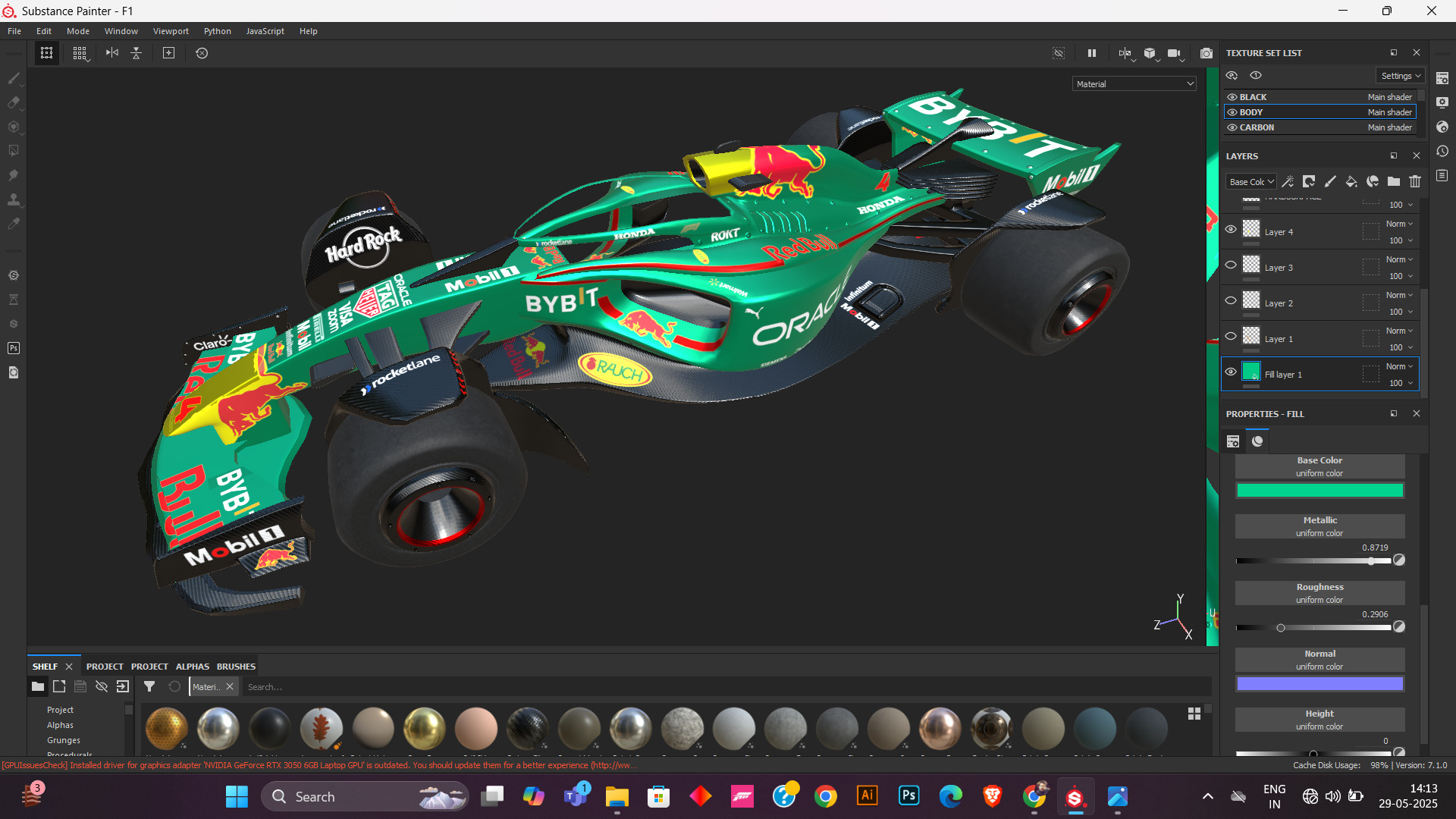Hide Fill layer 1 visibility eye

click(x=1231, y=372)
